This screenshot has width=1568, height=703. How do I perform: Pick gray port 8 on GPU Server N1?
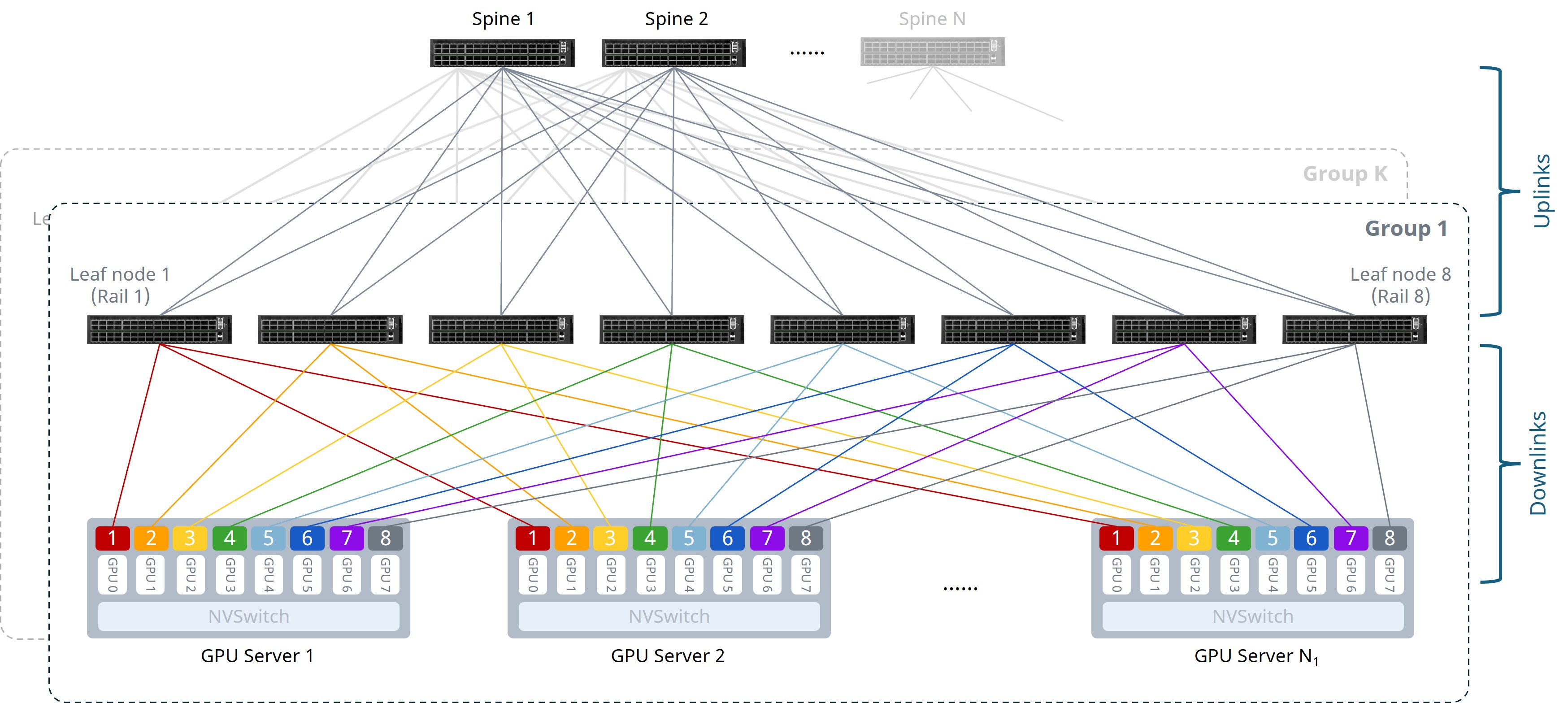(1390, 538)
